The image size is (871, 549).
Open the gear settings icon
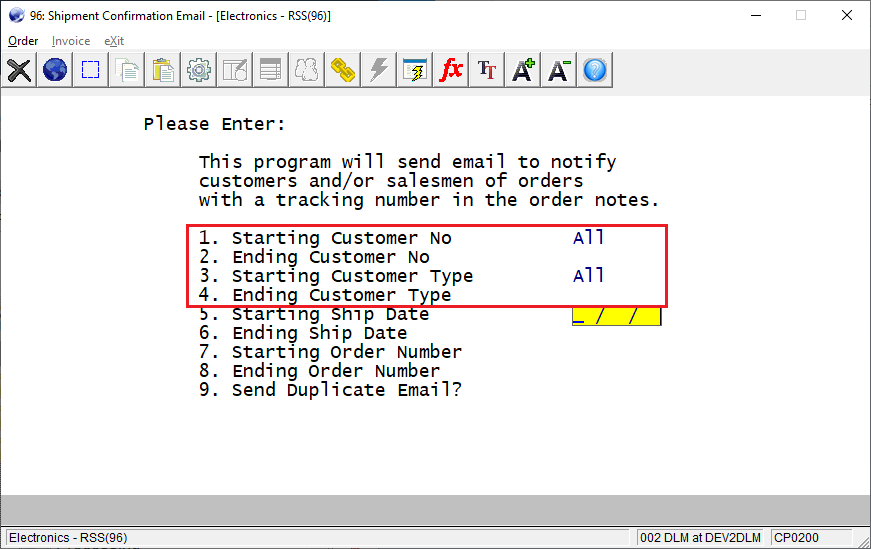pos(199,70)
